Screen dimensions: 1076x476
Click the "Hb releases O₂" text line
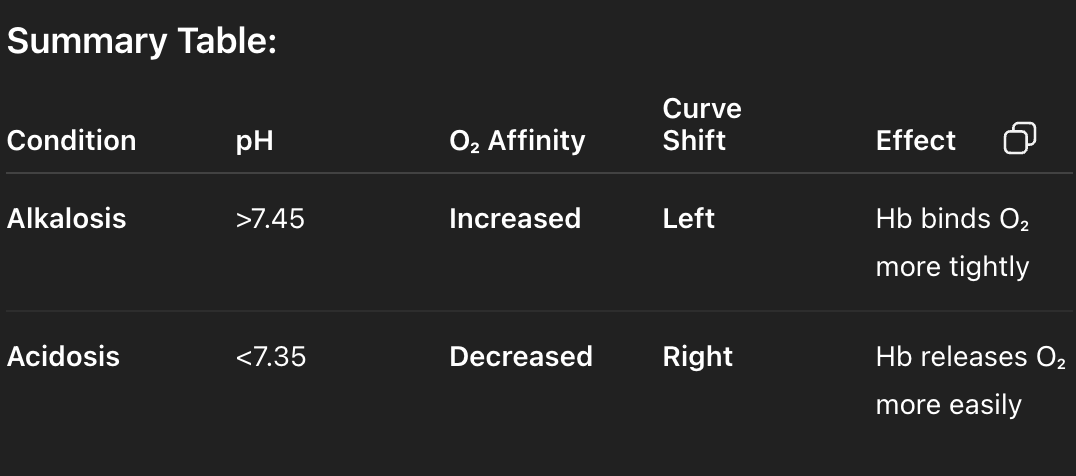(970, 357)
